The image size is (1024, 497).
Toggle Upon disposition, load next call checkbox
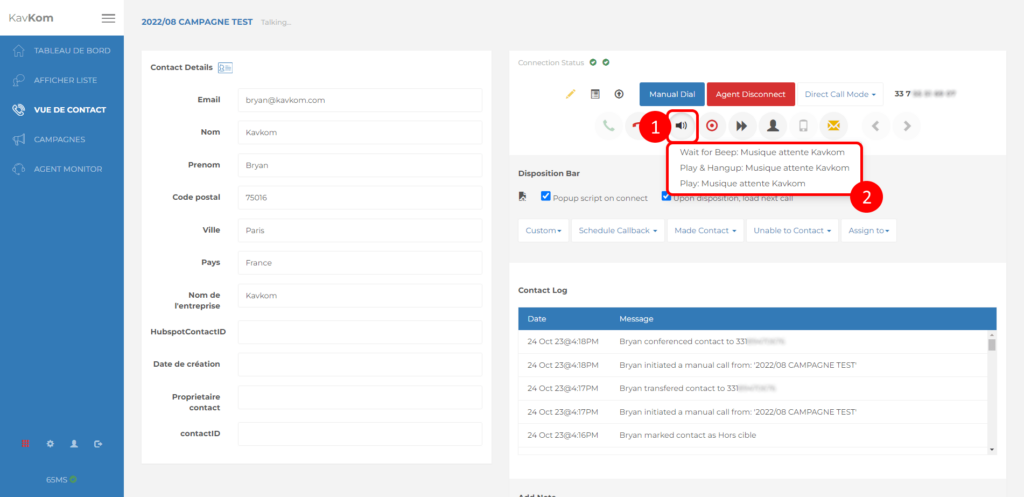666,197
